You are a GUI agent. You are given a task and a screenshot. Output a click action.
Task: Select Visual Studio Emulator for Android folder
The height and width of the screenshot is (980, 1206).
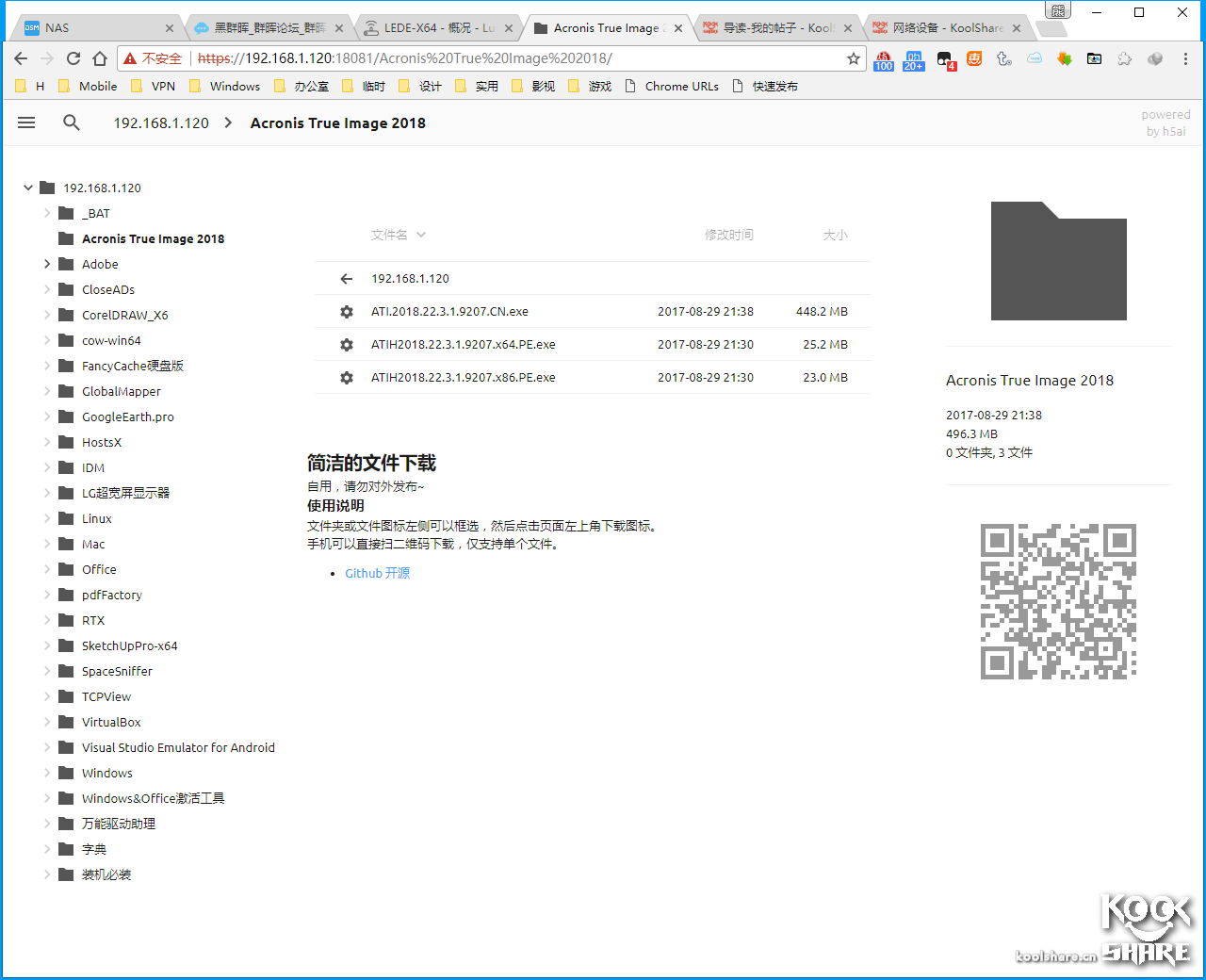pyautogui.click(x=178, y=747)
